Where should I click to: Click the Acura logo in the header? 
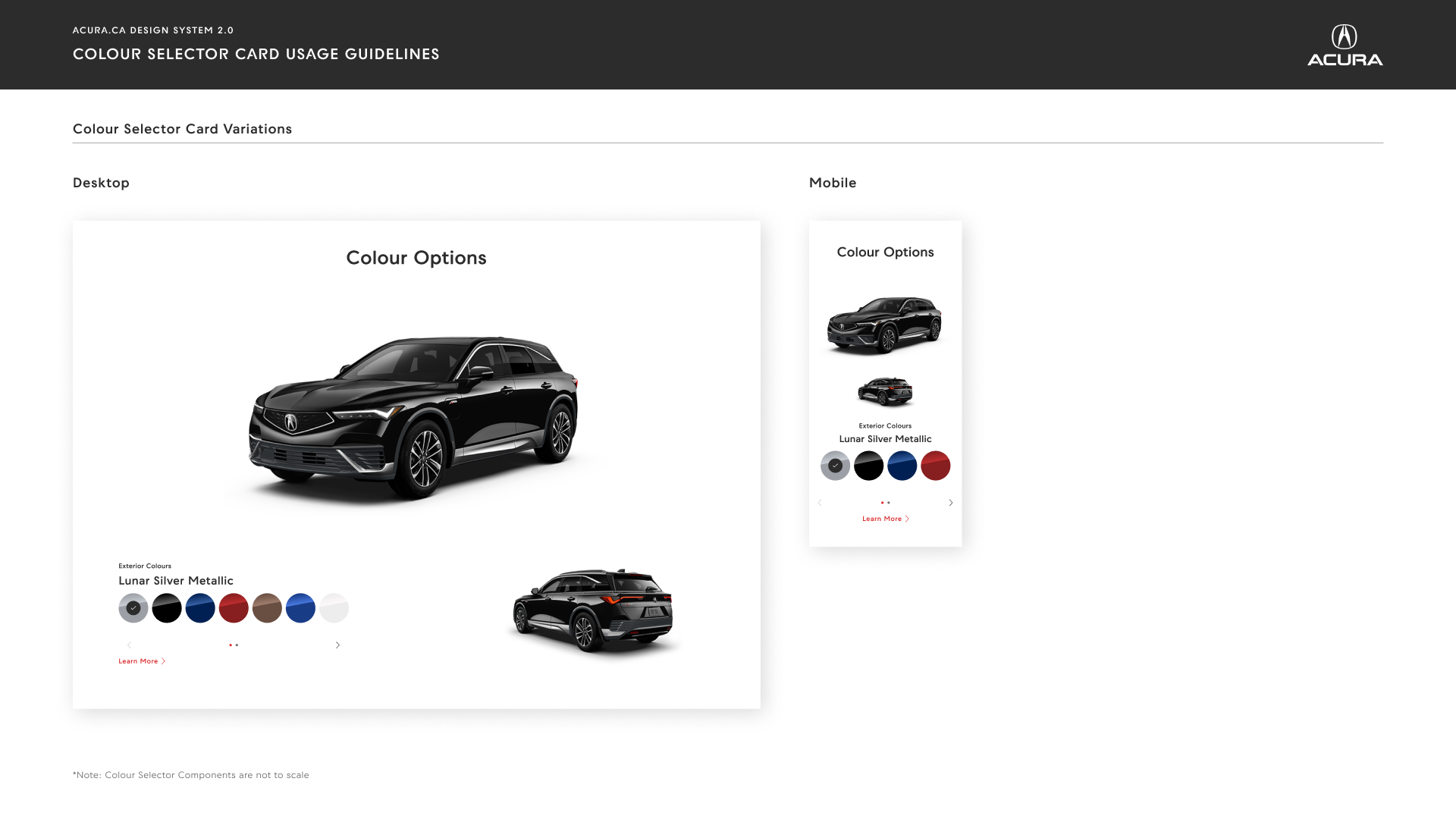[1345, 45]
